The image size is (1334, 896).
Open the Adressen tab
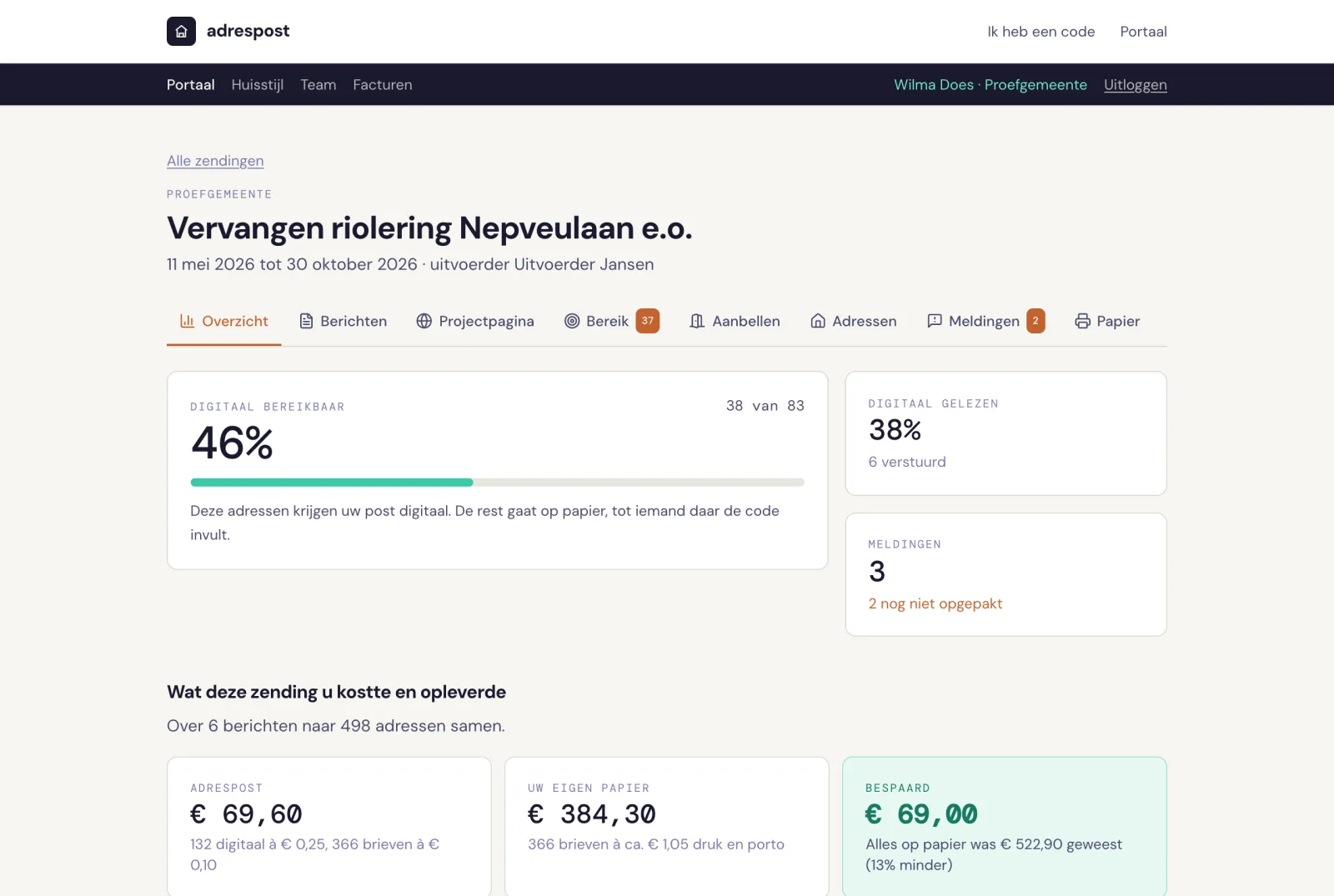(x=854, y=321)
